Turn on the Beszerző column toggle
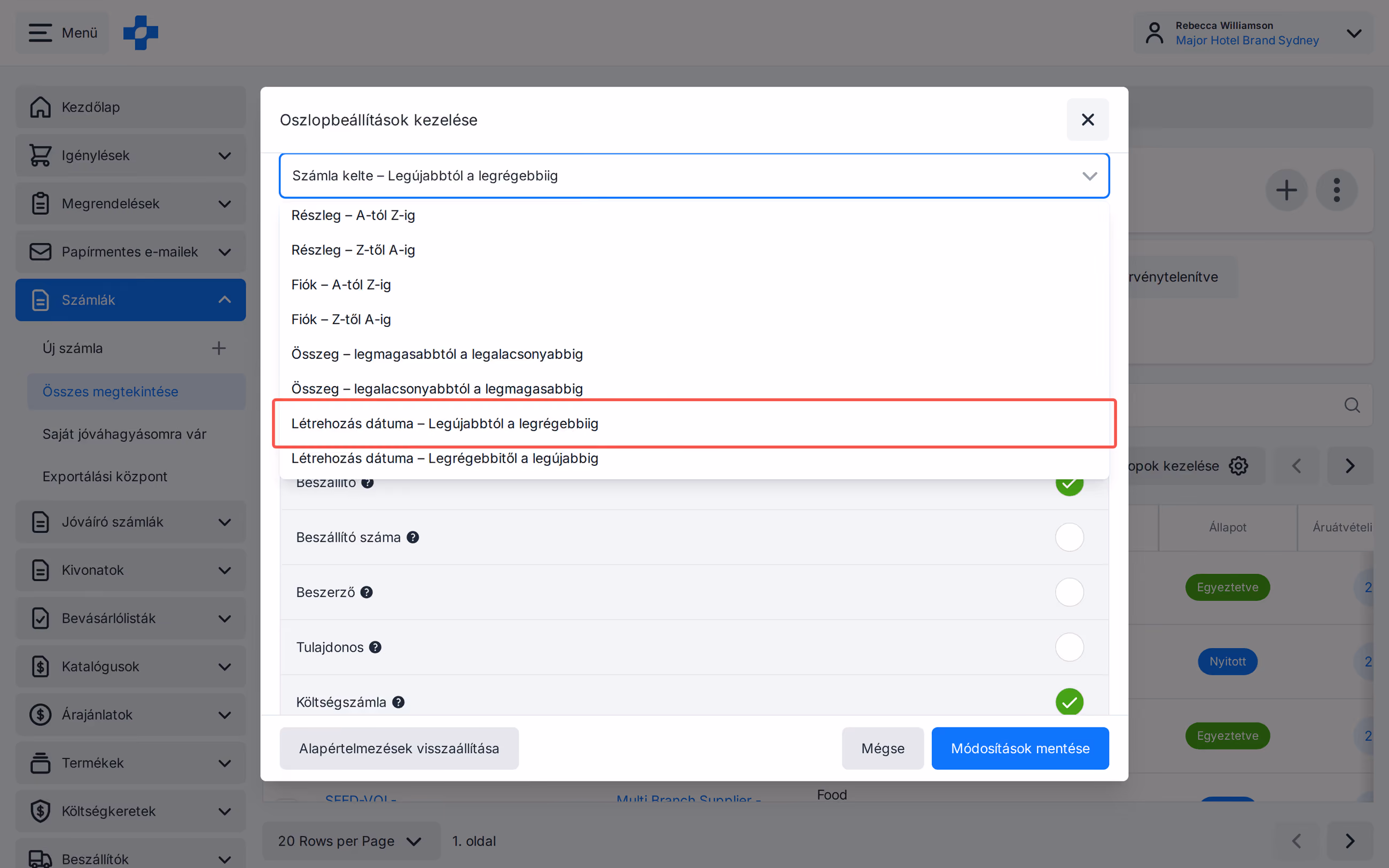The image size is (1389, 868). pyautogui.click(x=1070, y=592)
